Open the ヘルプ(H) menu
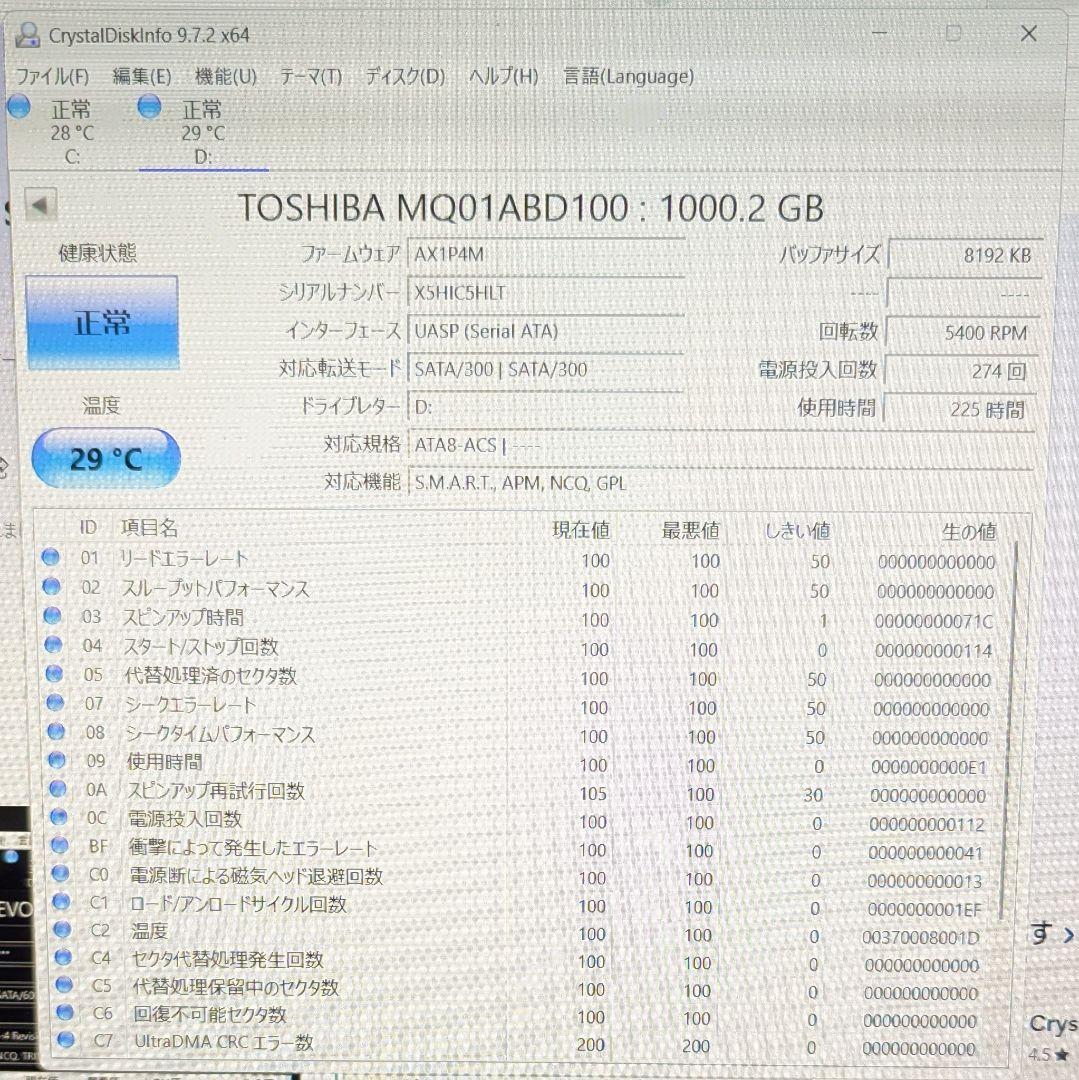 503,76
